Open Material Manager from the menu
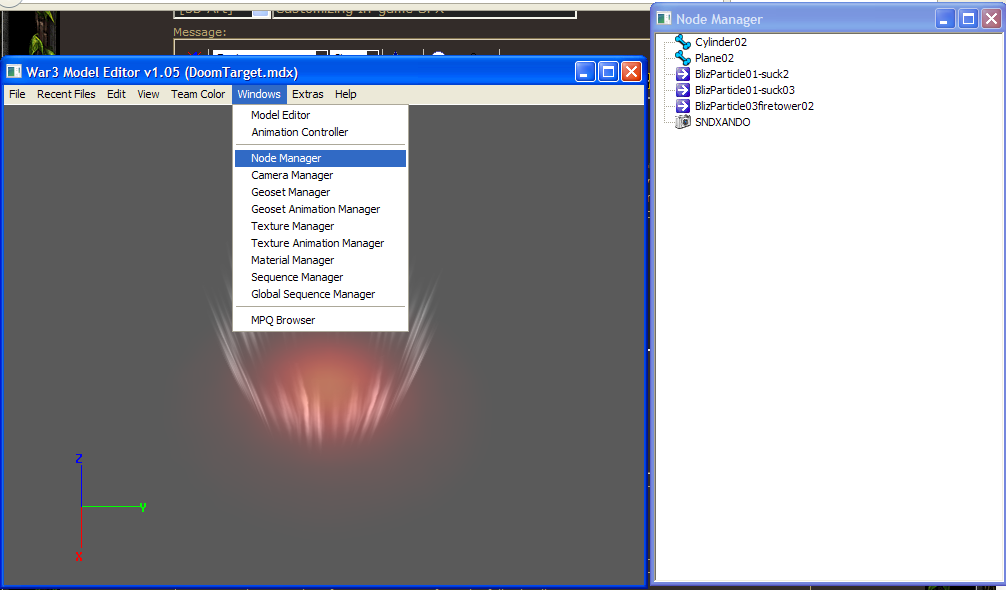The height and width of the screenshot is (590, 1006). click(x=320, y=260)
